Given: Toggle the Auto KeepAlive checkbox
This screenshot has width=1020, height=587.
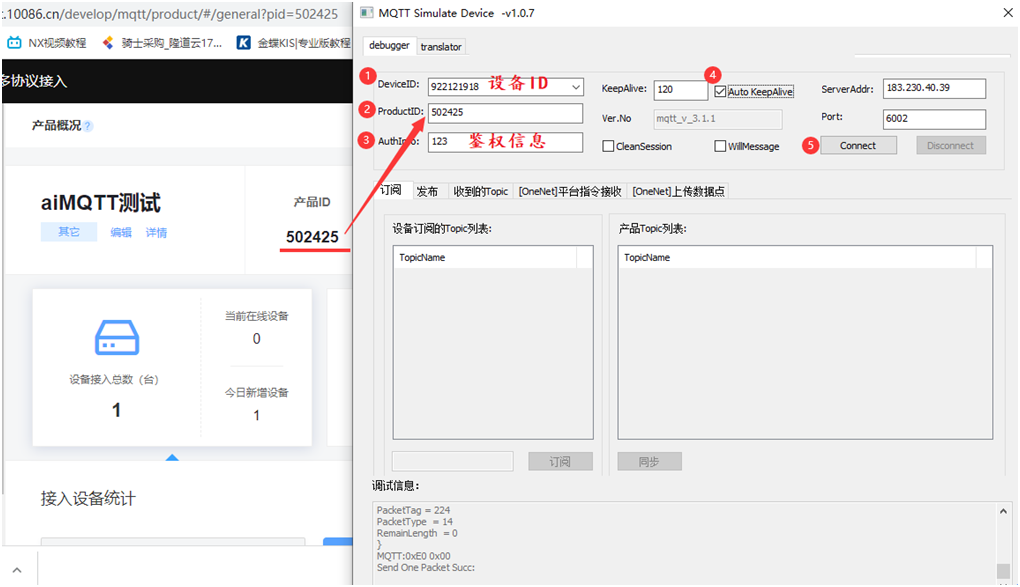Looking at the screenshot, I should tap(720, 92).
